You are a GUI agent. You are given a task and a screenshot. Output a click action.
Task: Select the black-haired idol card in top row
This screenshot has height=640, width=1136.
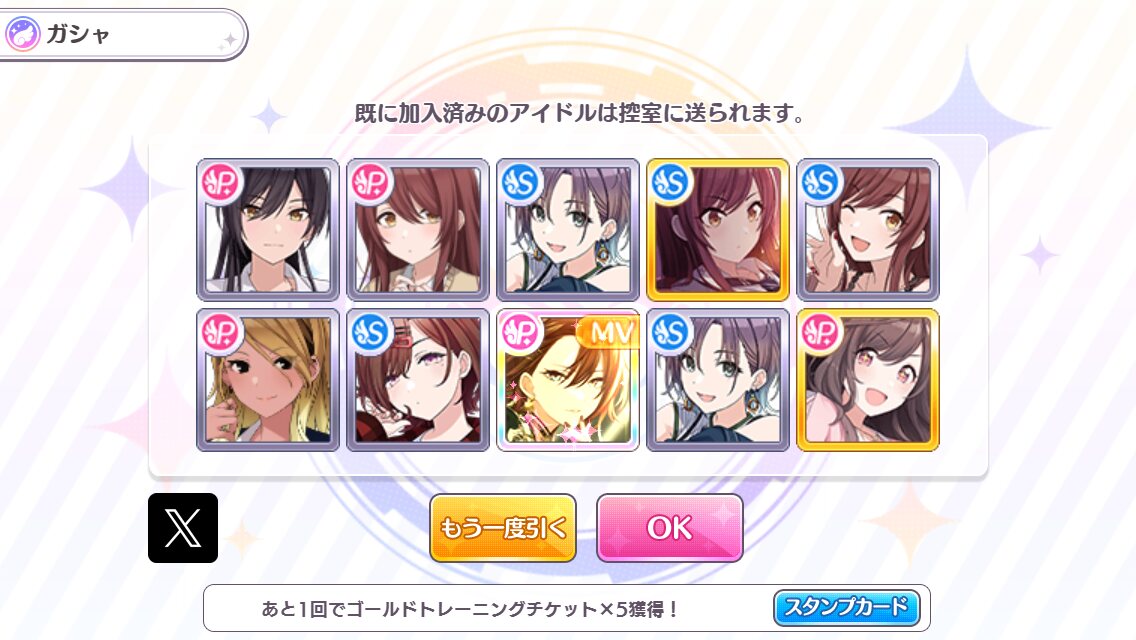tap(268, 230)
